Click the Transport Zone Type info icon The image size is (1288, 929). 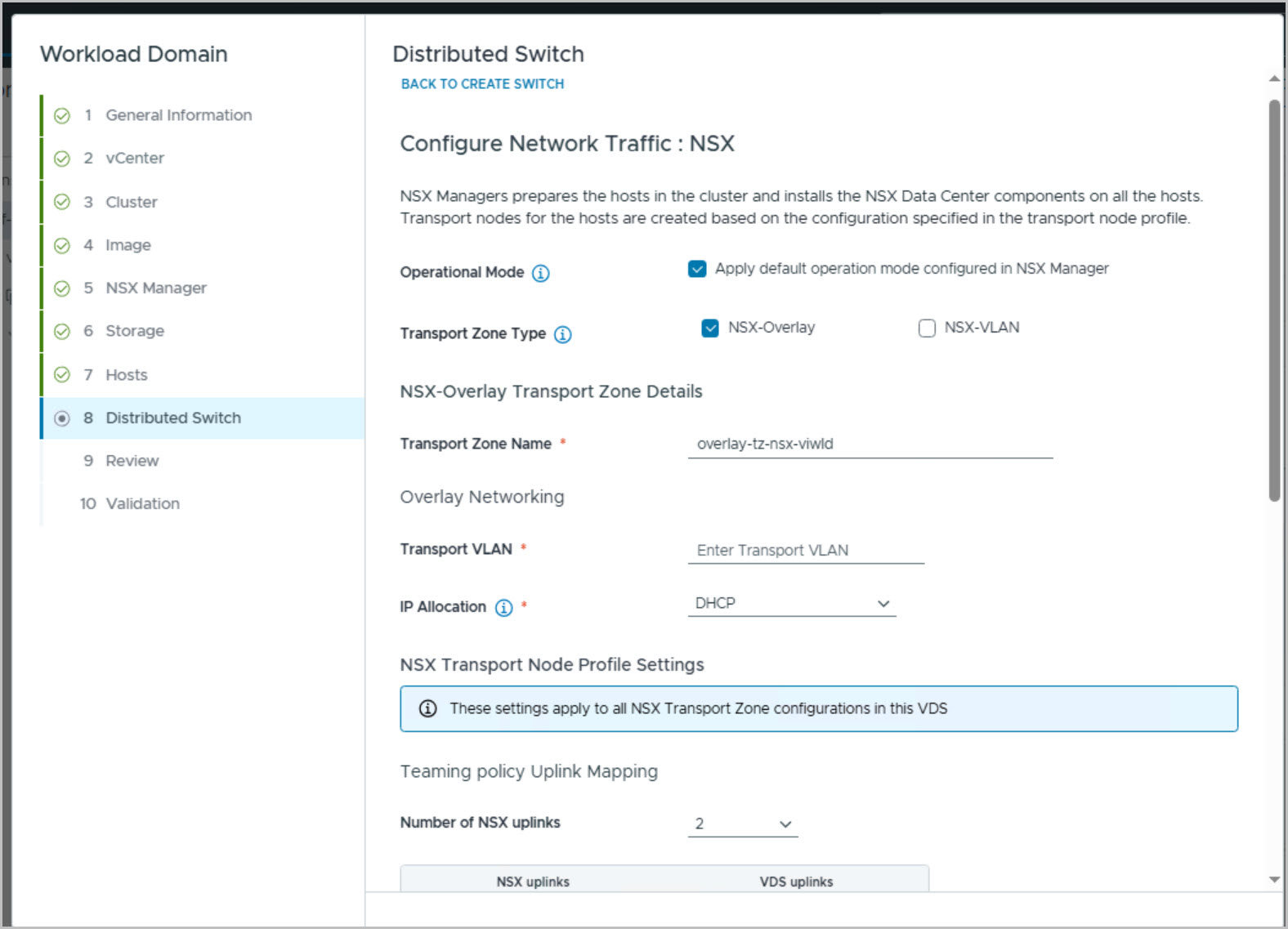pos(563,334)
